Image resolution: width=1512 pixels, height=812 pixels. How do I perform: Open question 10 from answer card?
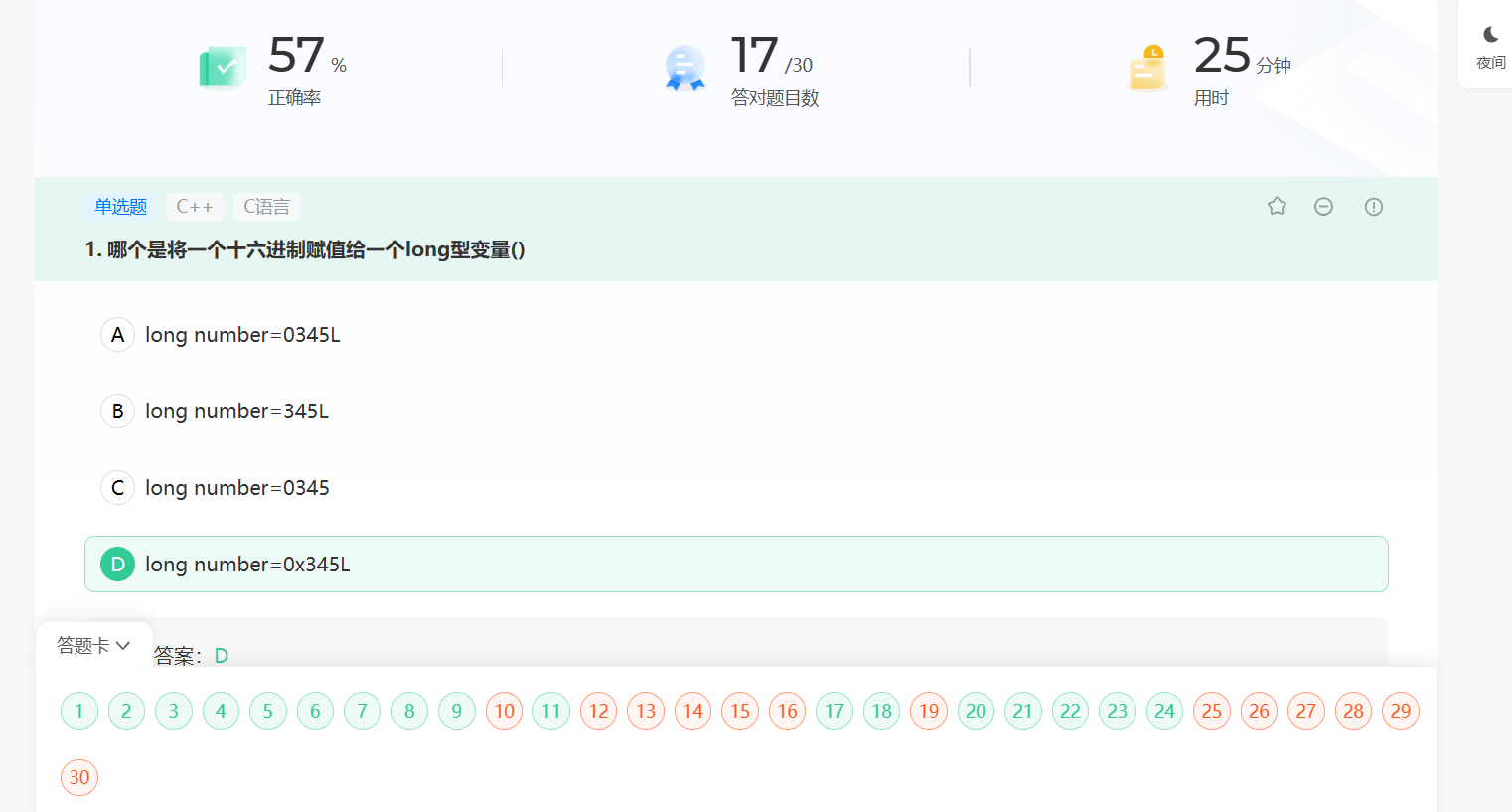pyautogui.click(x=504, y=711)
